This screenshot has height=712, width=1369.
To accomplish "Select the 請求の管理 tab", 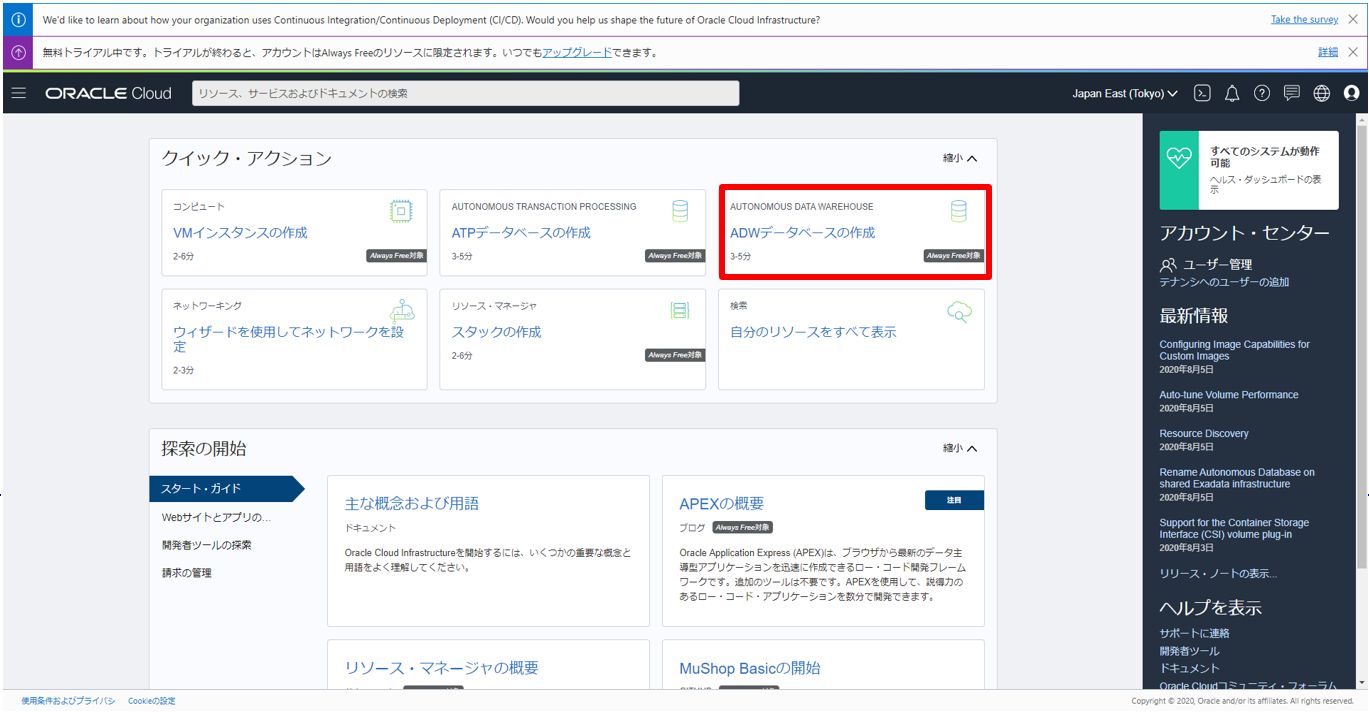I will (187, 573).
